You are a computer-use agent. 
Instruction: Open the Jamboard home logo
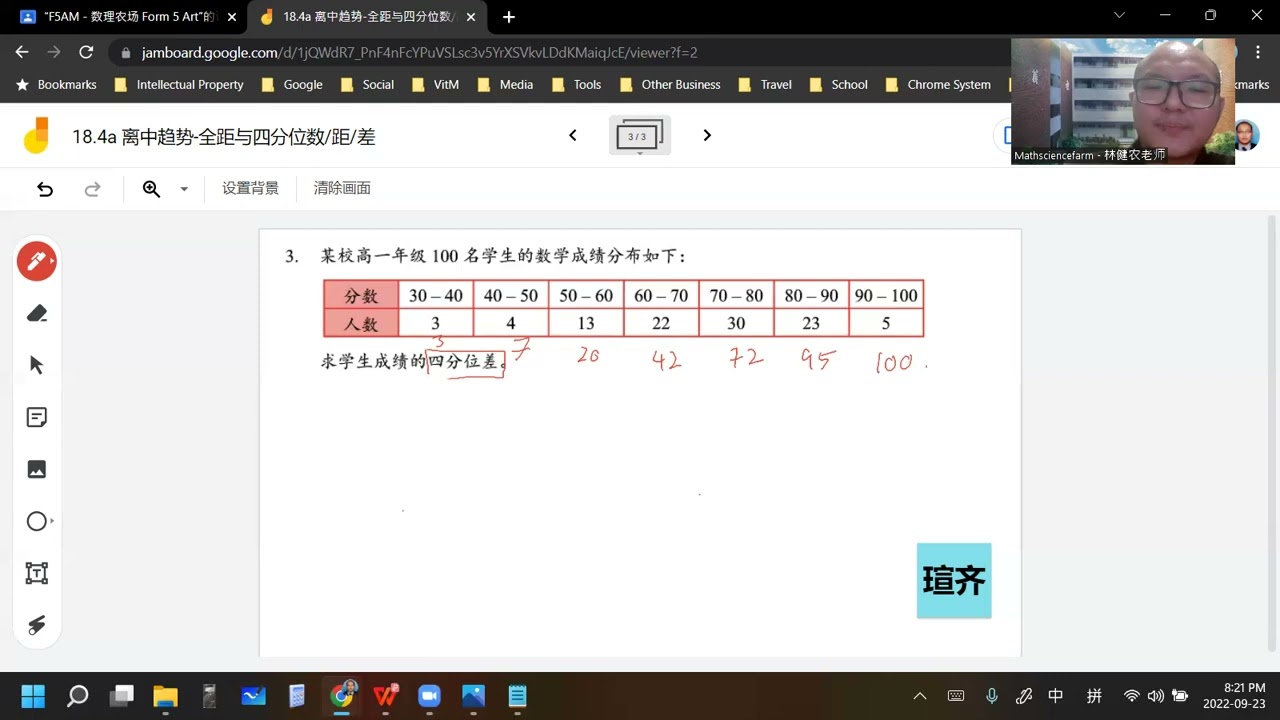pos(37,135)
